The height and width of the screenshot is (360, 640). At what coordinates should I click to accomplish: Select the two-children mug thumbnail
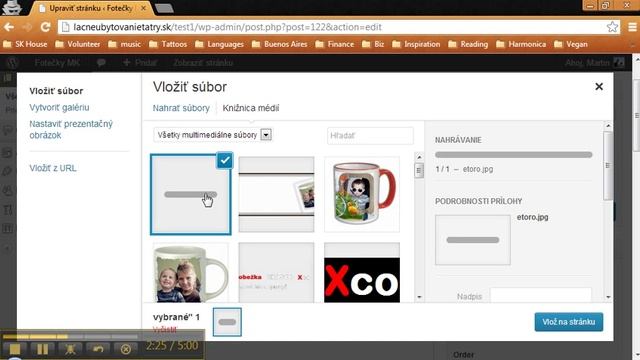coord(191,273)
